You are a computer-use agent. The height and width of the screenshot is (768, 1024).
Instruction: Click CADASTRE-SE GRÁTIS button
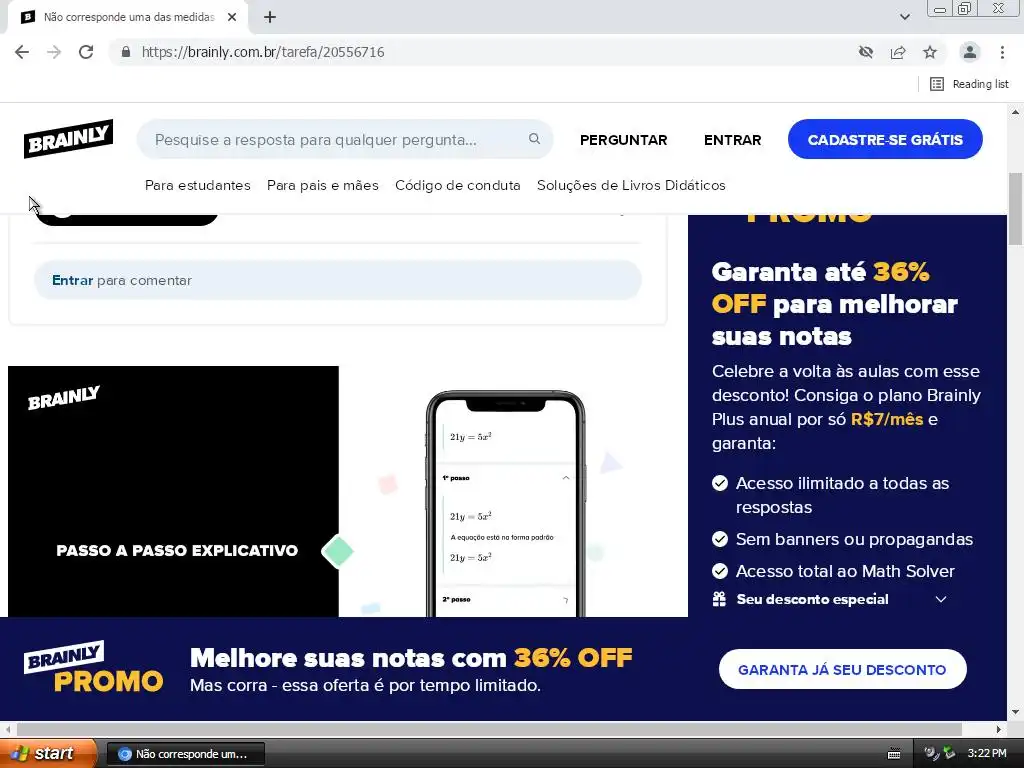[x=885, y=139]
